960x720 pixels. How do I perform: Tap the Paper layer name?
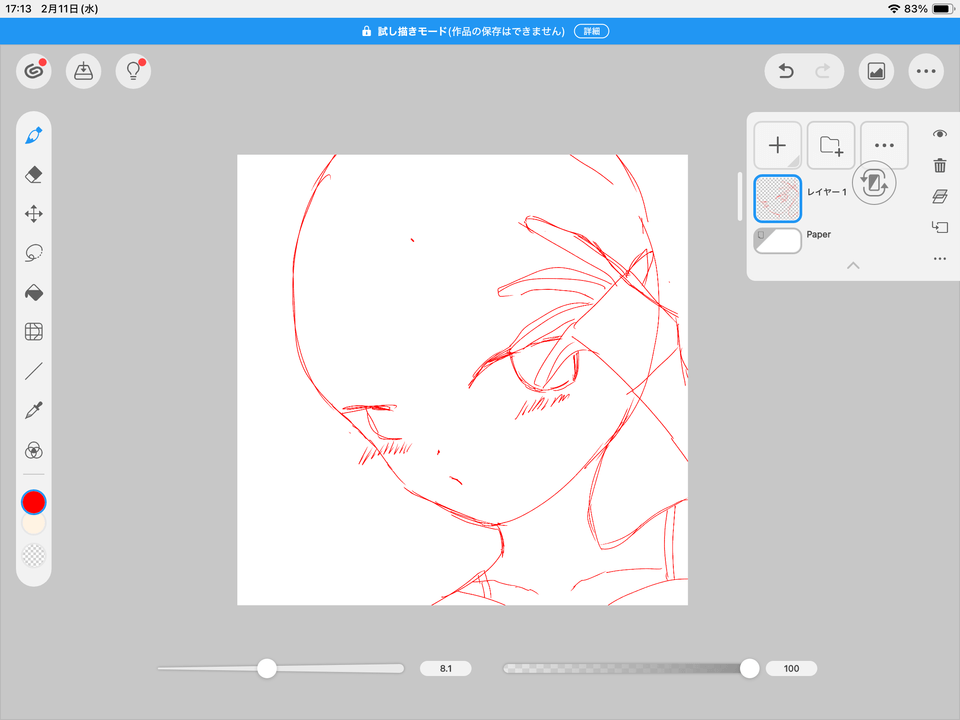[819, 234]
